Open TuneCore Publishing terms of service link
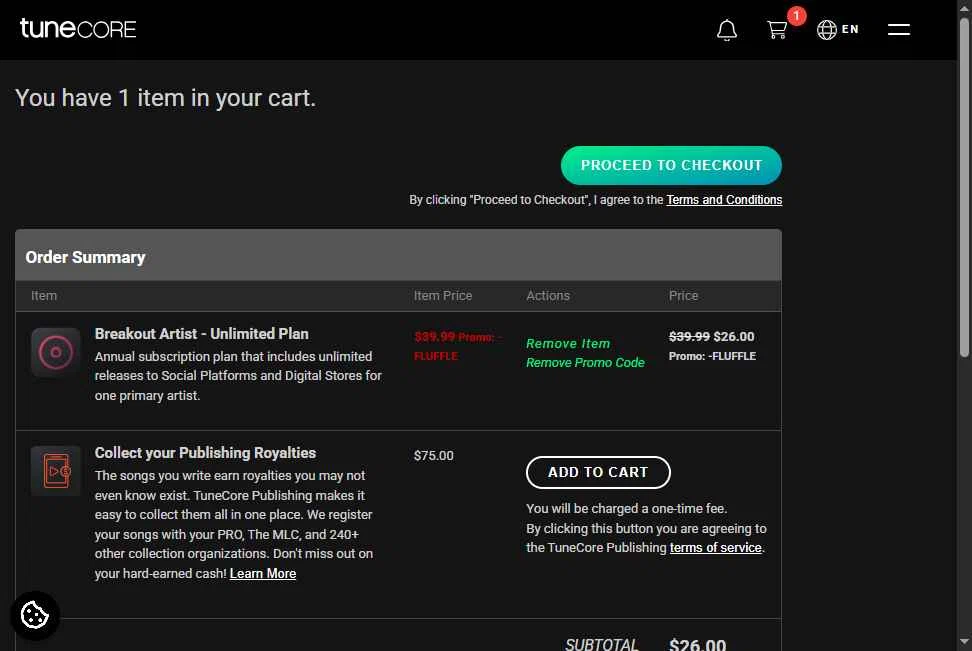972x651 pixels. click(x=715, y=547)
